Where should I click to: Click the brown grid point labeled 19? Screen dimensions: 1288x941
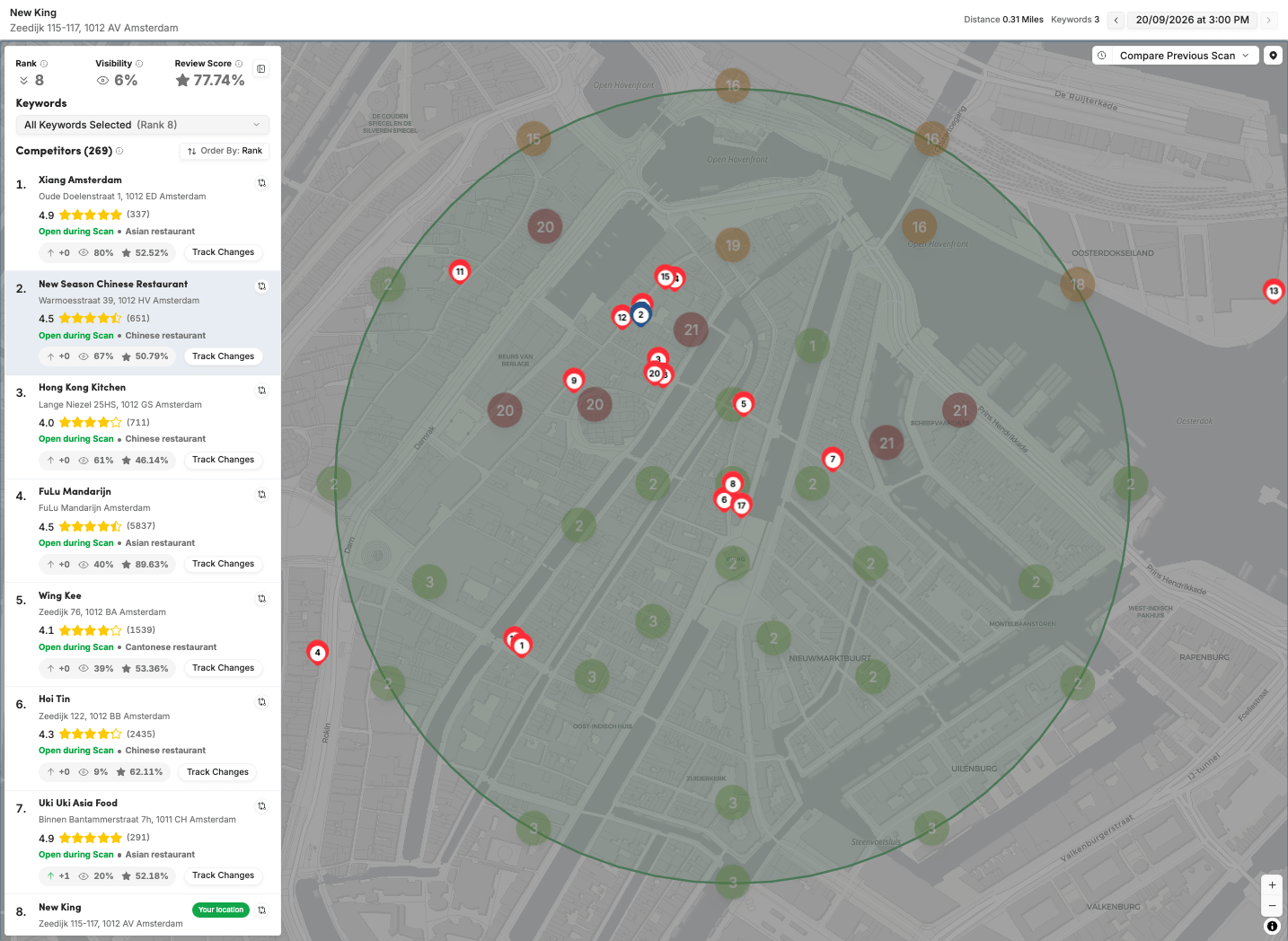[x=733, y=245]
